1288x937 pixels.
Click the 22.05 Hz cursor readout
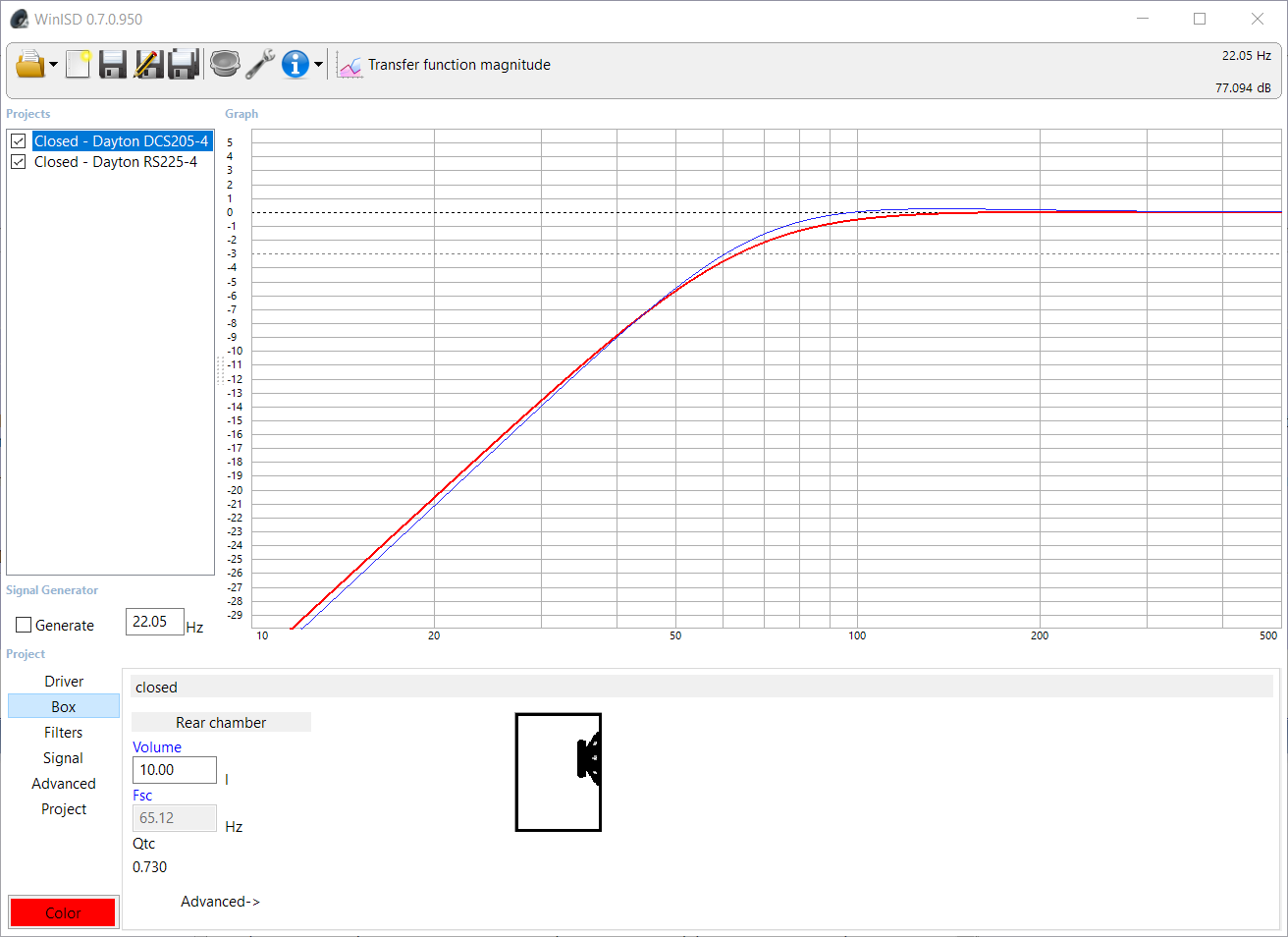(1246, 56)
